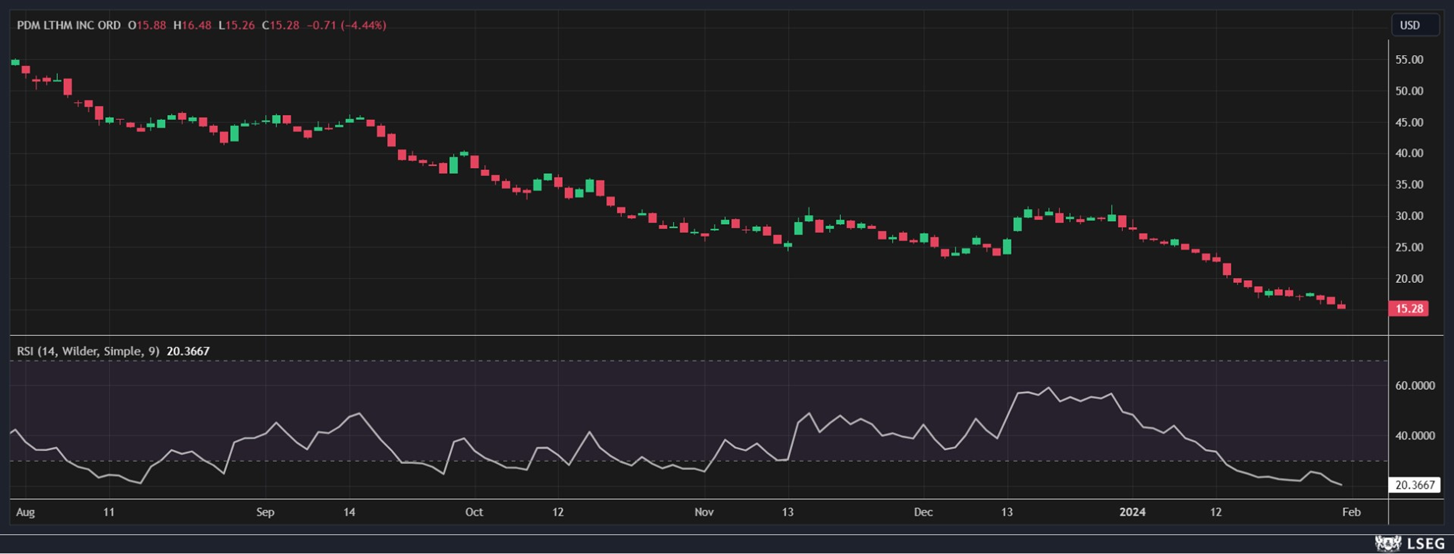Click the white 20.3667 RSI value tag
Viewport: 1454px width, 554px height.
coord(1415,485)
